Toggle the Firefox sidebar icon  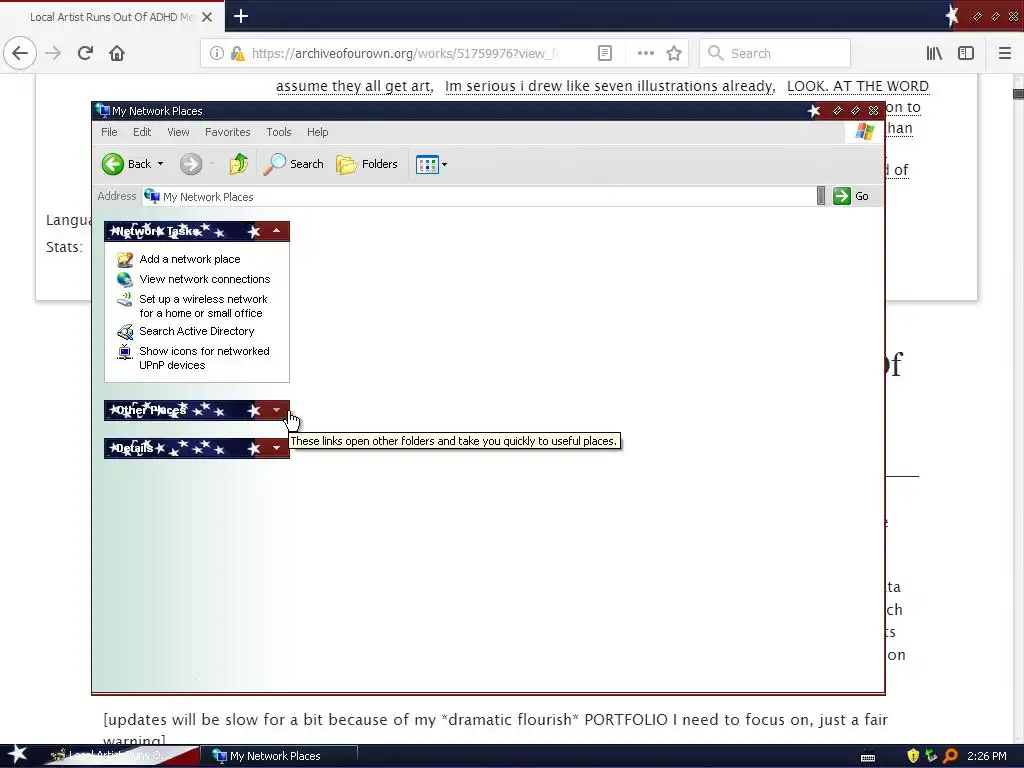tap(966, 54)
